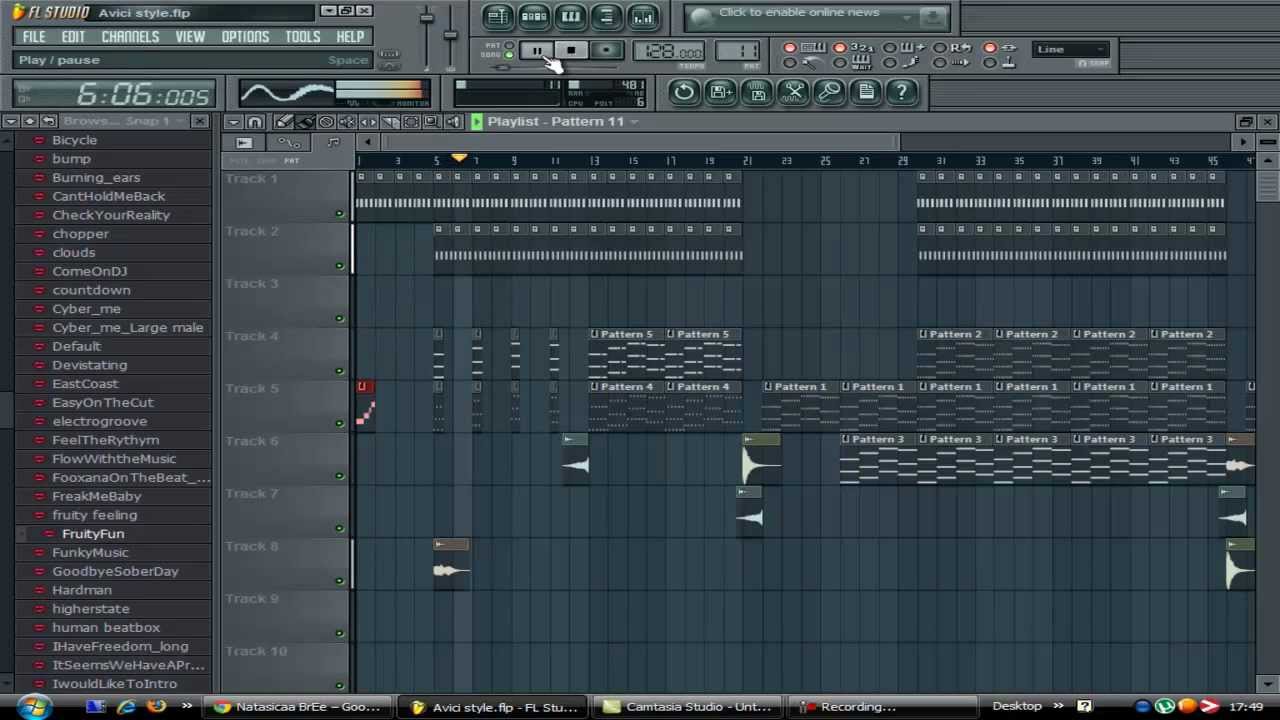Select the playlist select marquee tool

click(410, 122)
